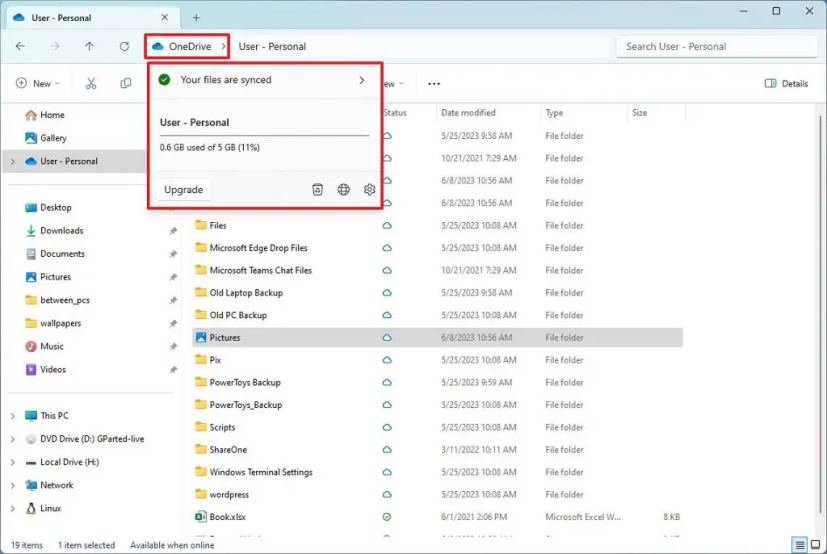Expand DVD Drive (D:) GParted-live node
Screen dimensions: 827x554
(x=13, y=440)
